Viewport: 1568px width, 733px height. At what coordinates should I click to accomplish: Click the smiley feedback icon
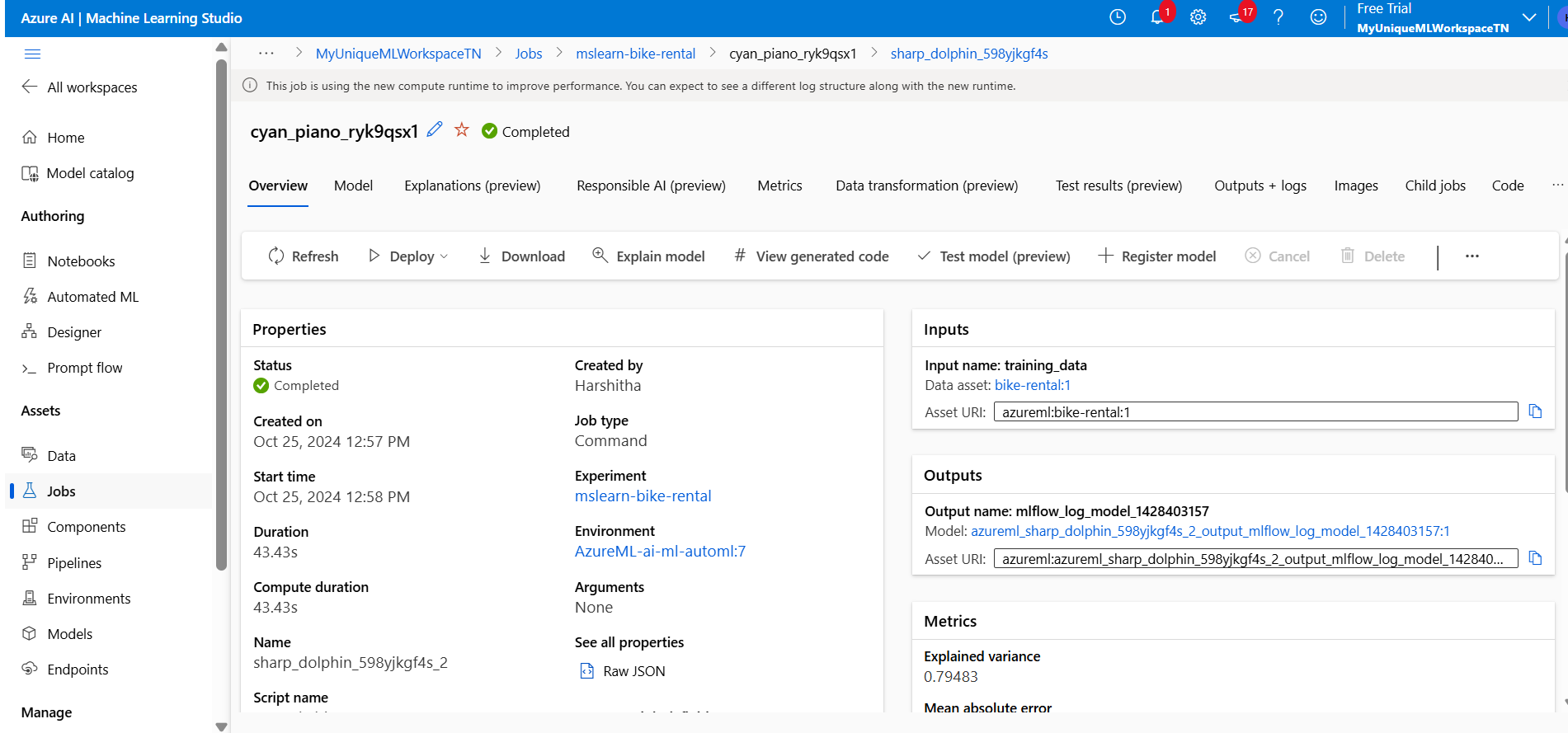[x=1318, y=17]
